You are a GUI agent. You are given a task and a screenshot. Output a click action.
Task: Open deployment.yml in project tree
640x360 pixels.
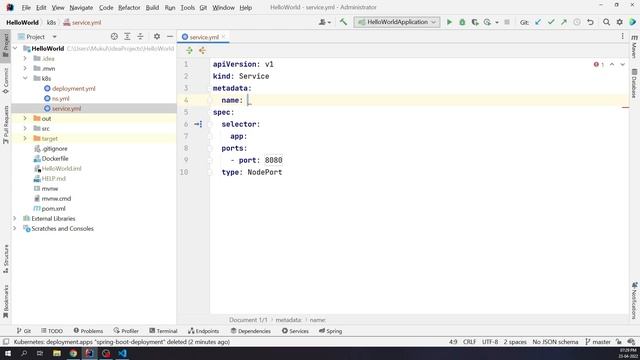[x=73, y=88]
